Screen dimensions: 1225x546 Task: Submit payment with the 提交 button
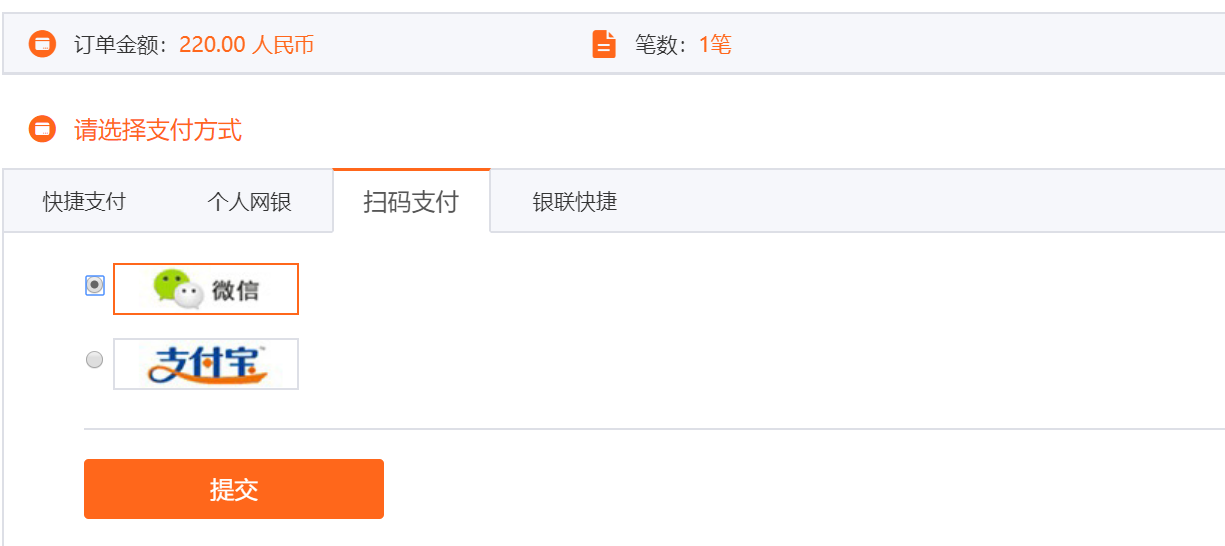[x=234, y=489]
